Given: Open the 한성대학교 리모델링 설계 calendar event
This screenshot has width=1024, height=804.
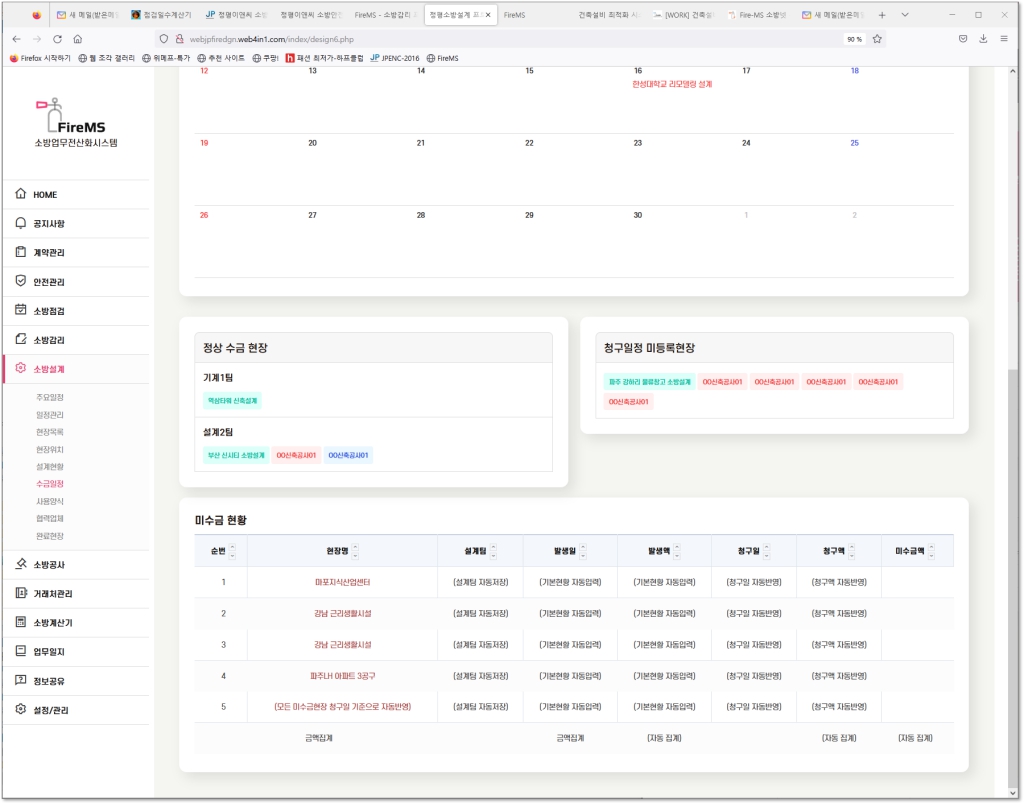Looking at the screenshot, I should (x=672, y=85).
